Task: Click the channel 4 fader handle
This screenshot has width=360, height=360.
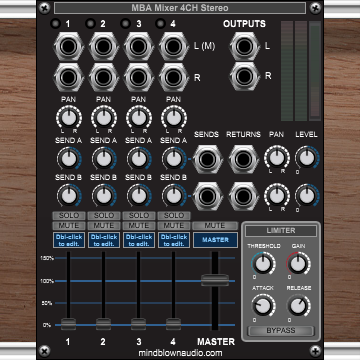Action: tap(174, 324)
